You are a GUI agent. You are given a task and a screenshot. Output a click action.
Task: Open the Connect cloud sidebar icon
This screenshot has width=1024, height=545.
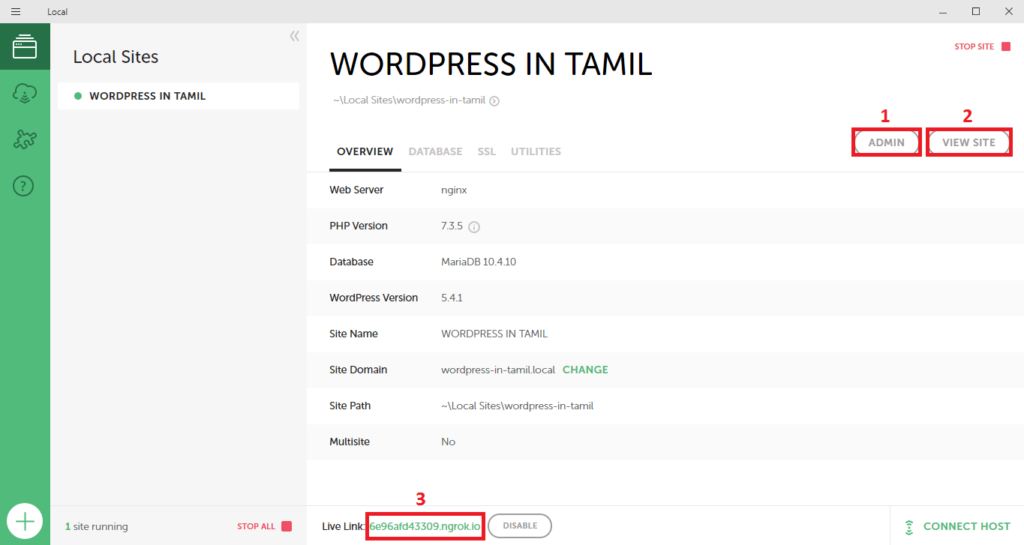coord(25,93)
